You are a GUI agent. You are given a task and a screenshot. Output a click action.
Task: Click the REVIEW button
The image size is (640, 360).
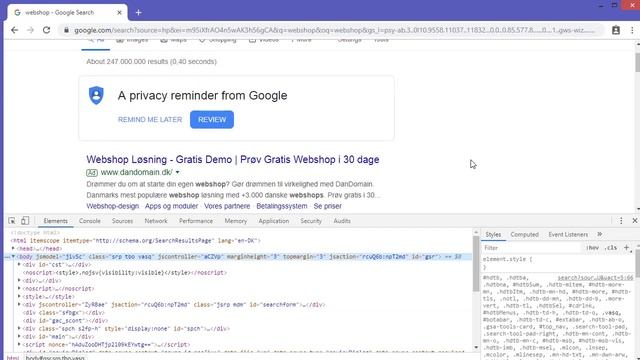click(212, 120)
